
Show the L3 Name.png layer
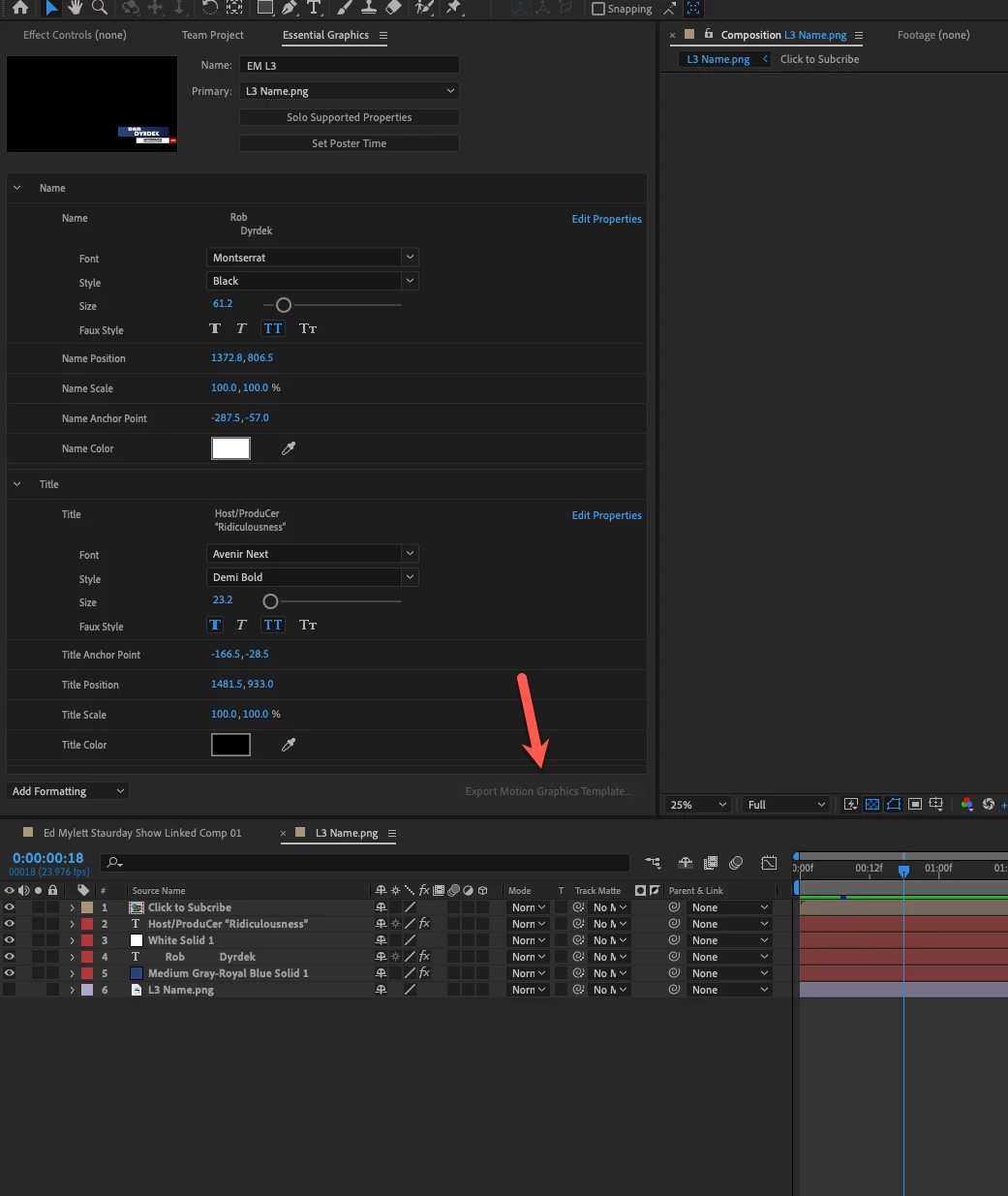click(10, 990)
